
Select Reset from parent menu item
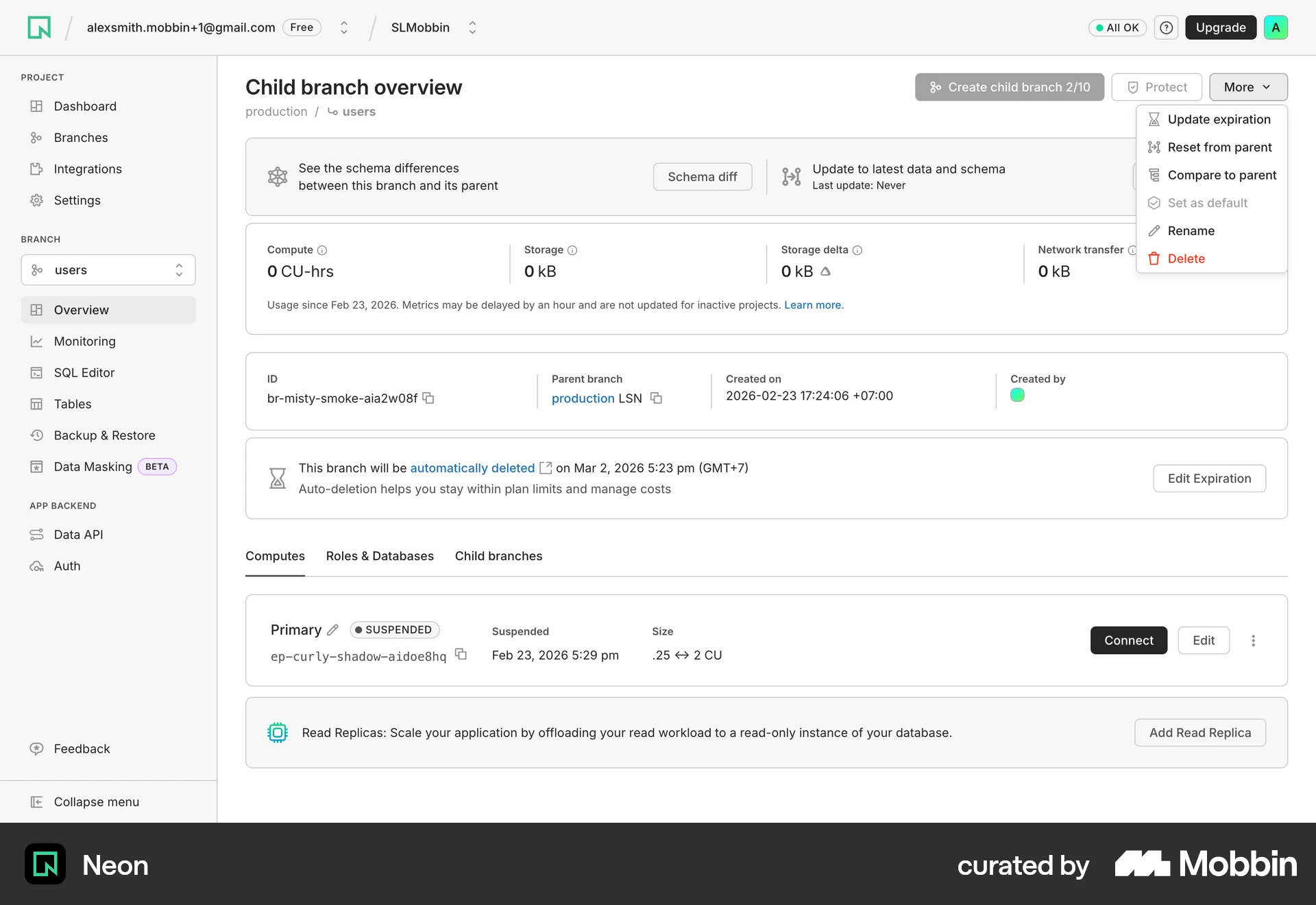pyautogui.click(x=1211, y=147)
